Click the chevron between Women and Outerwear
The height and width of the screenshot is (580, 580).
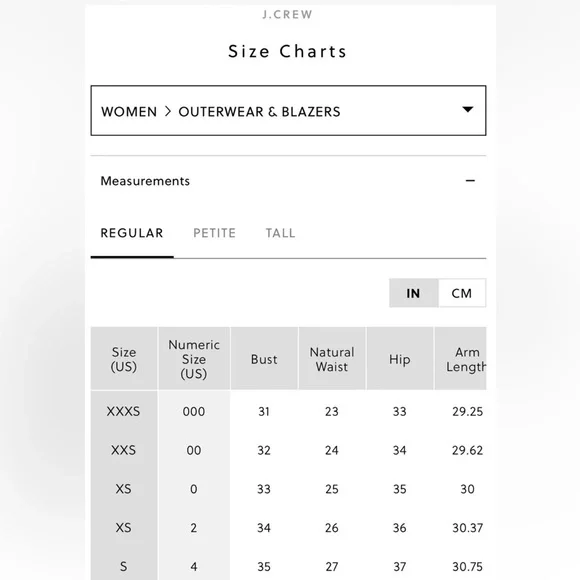(x=168, y=111)
